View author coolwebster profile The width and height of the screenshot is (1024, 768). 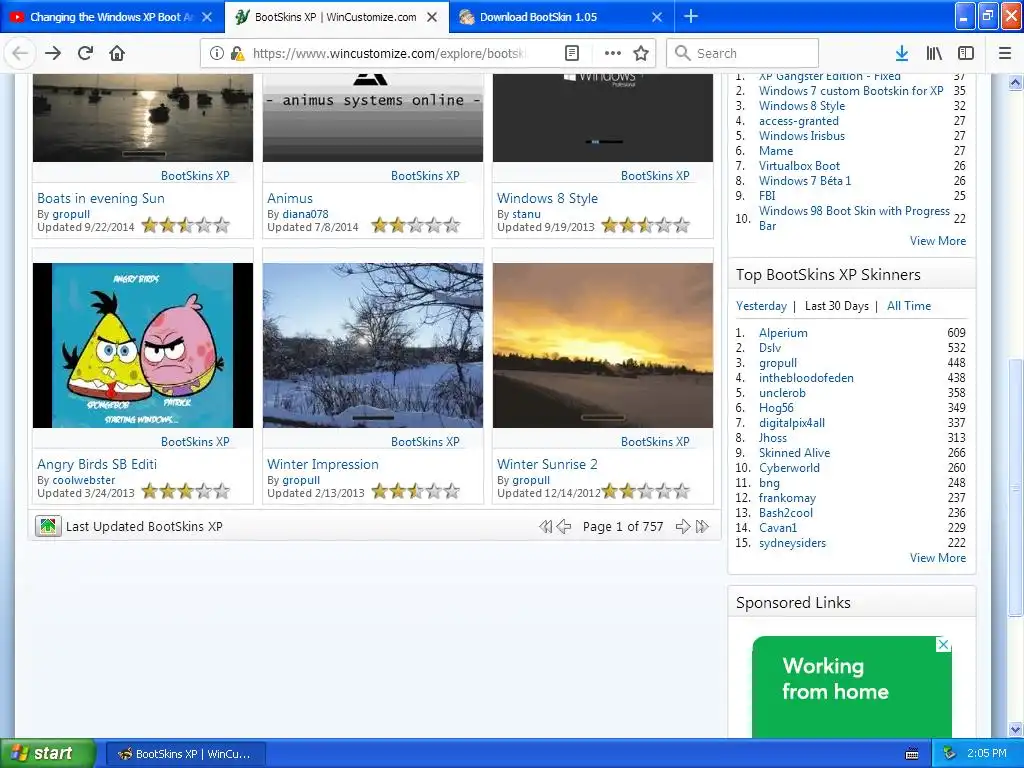point(84,480)
